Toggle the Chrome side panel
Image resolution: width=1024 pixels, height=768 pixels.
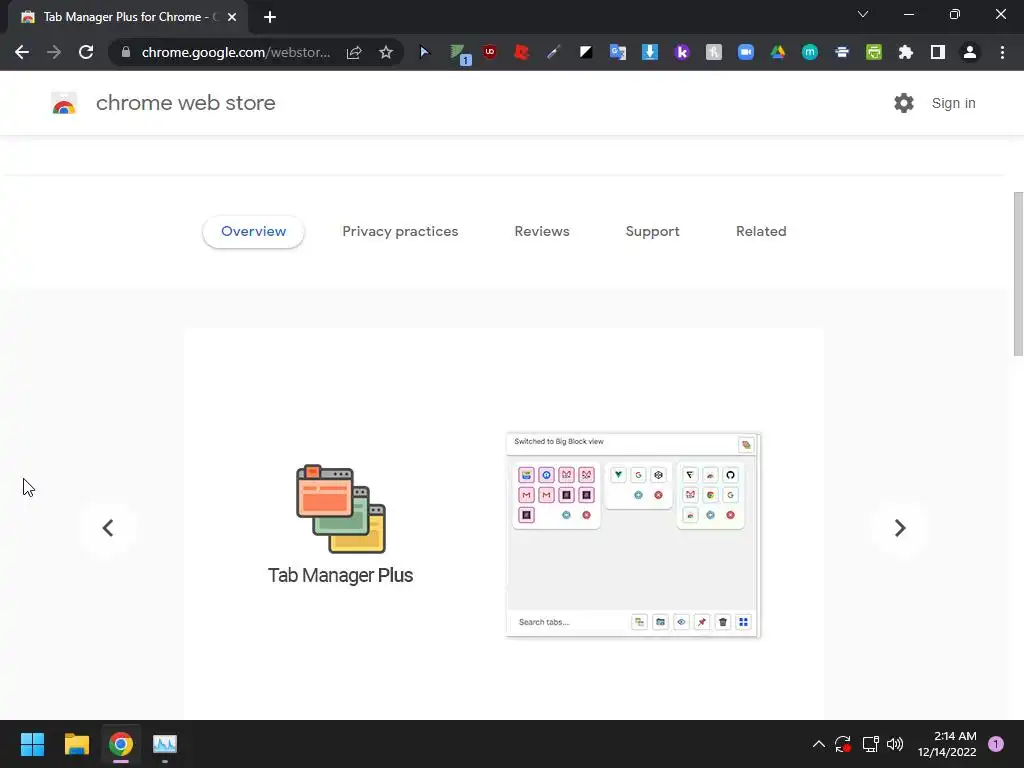coord(938,52)
